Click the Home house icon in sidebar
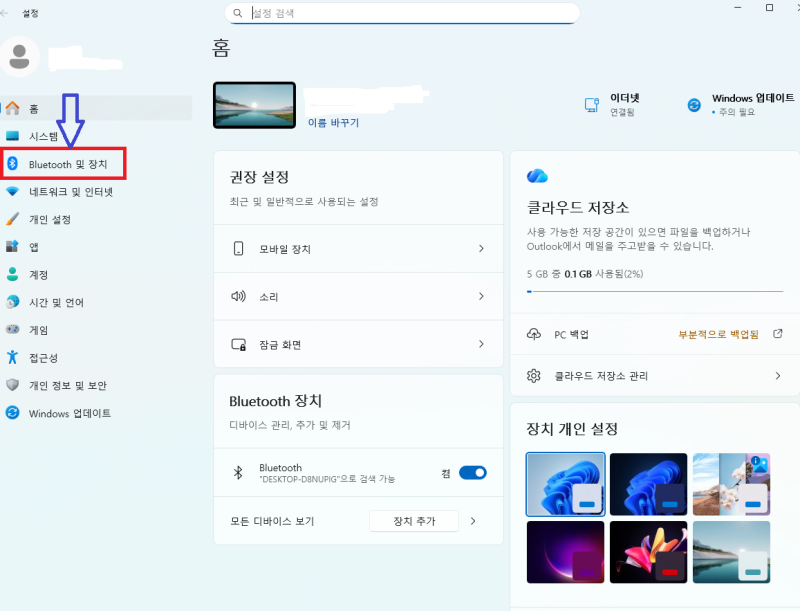Image resolution: width=800 pixels, height=611 pixels. coord(12,108)
